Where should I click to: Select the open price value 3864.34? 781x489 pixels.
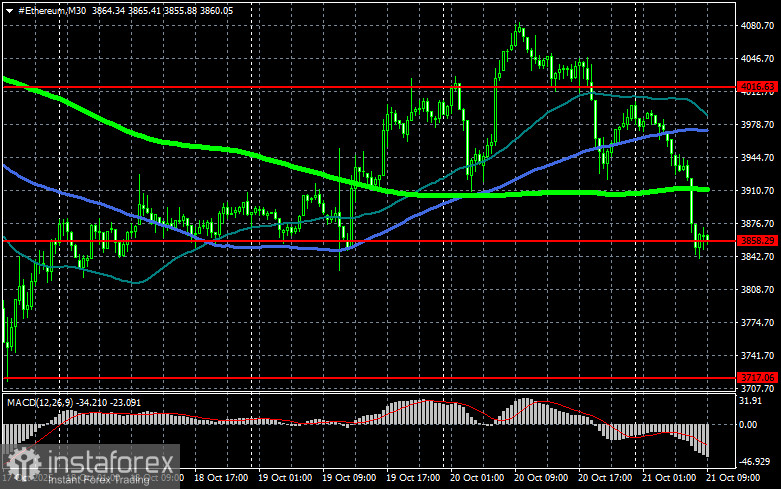click(x=108, y=10)
